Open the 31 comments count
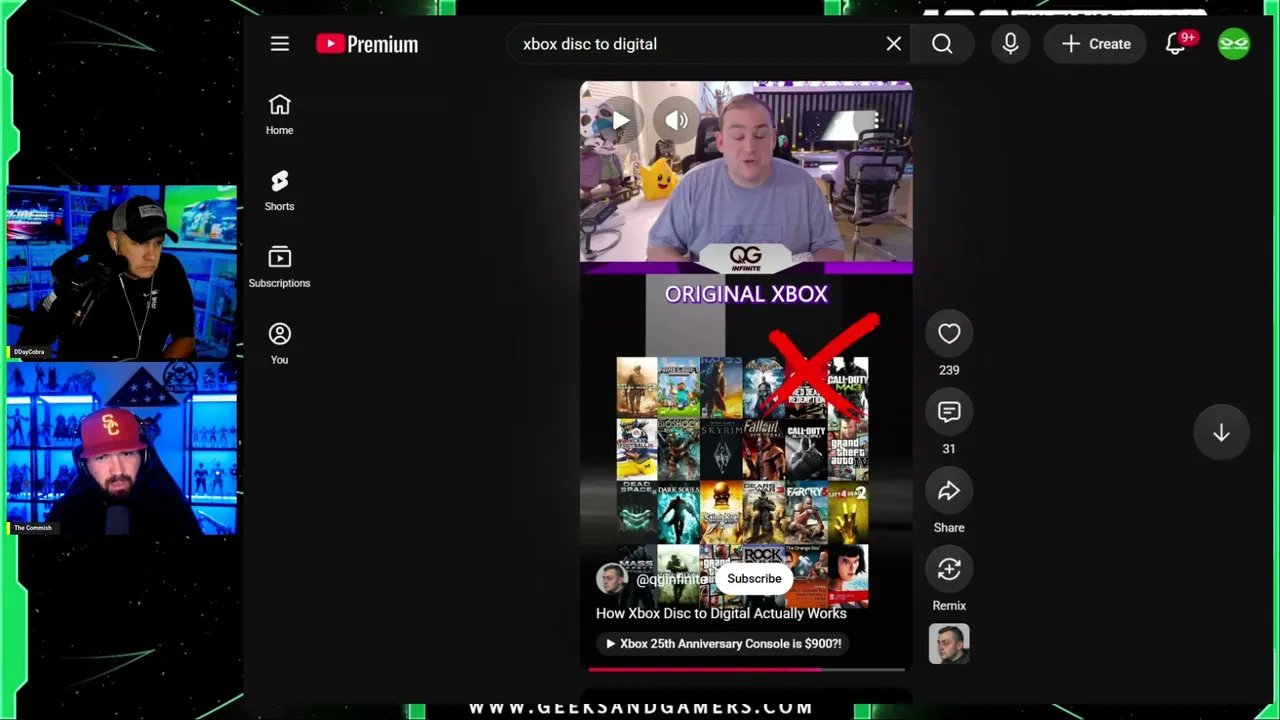 (x=949, y=449)
